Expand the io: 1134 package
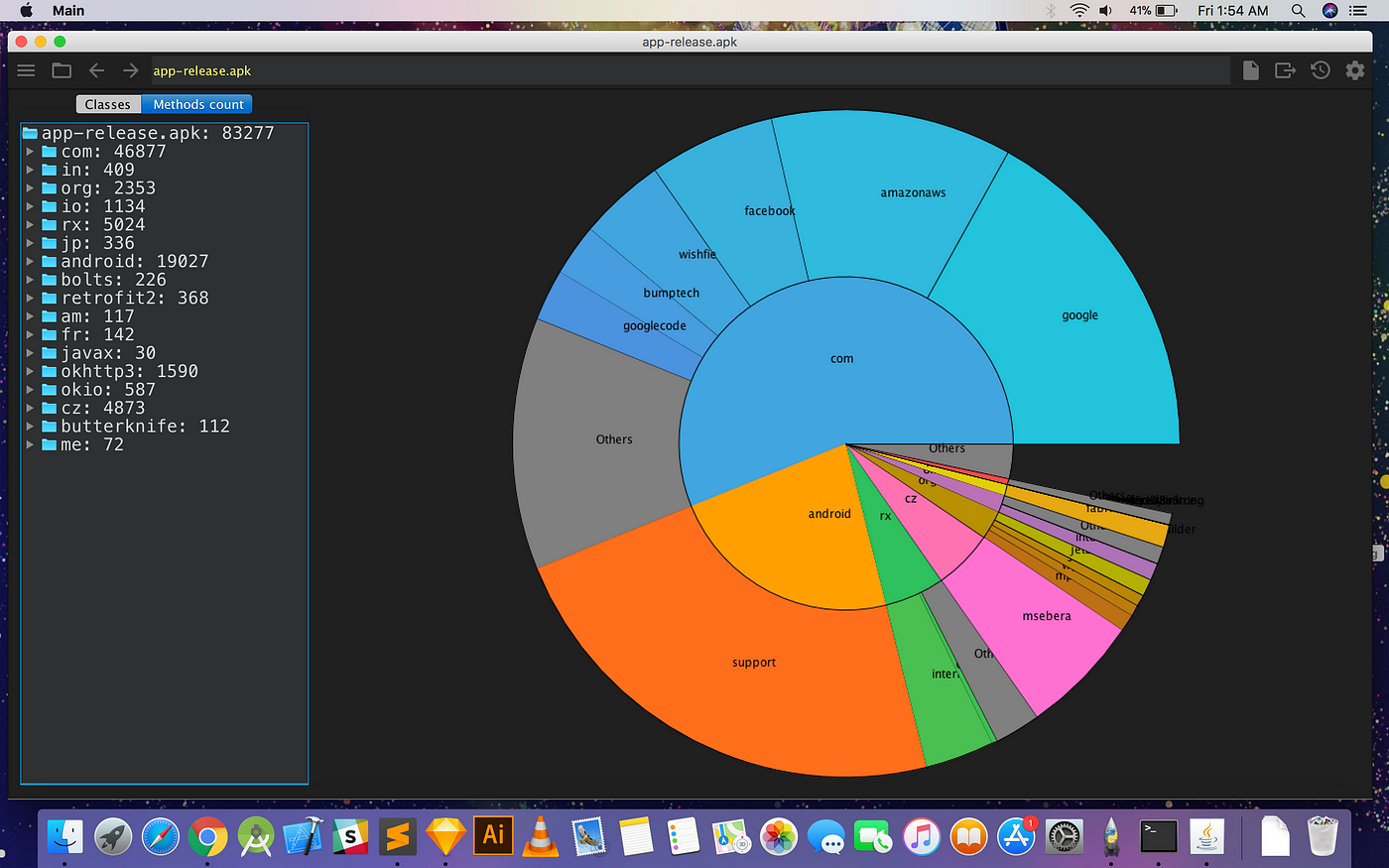Image resolution: width=1389 pixels, height=868 pixels. coord(31,206)
